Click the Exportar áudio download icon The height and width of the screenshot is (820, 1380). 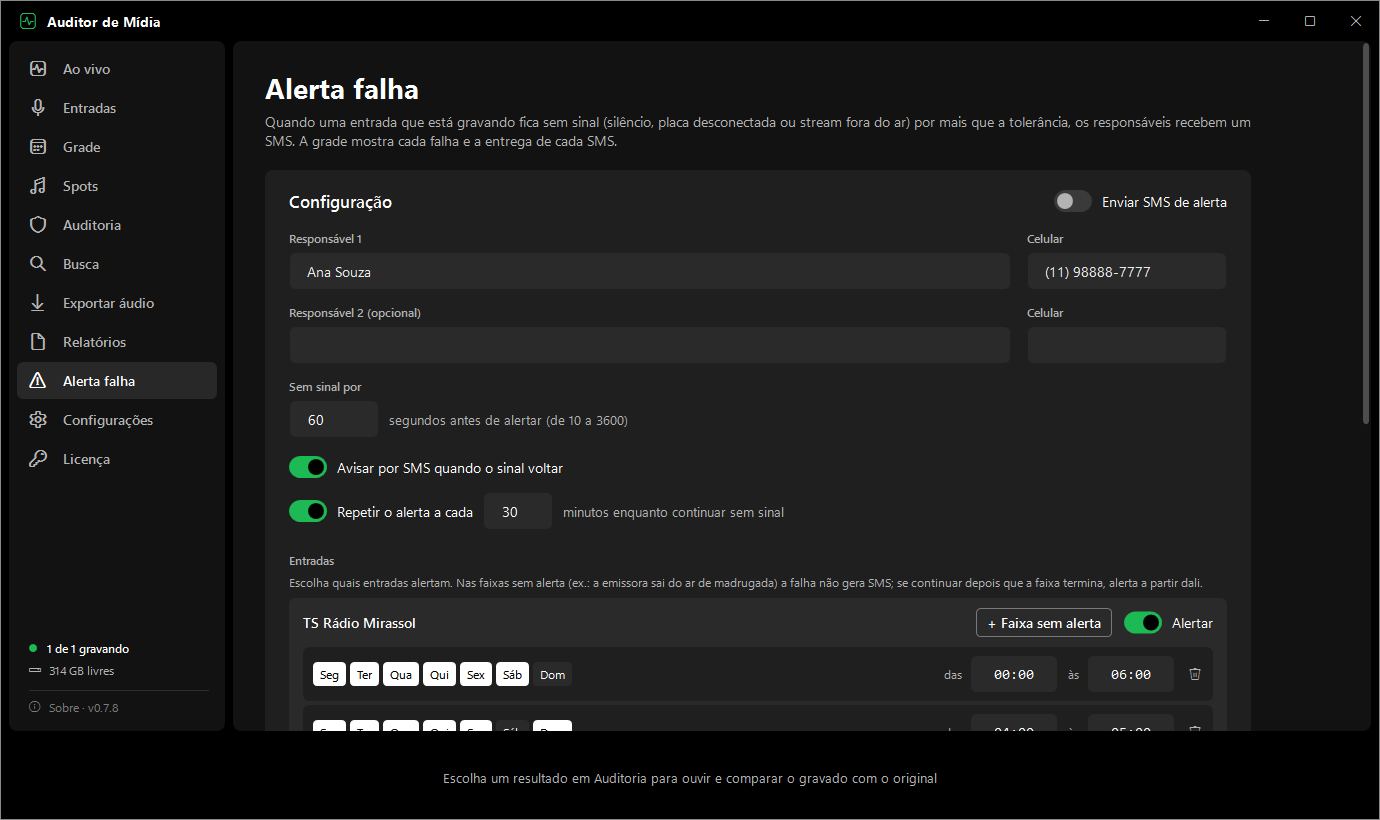tap(38, 303)
